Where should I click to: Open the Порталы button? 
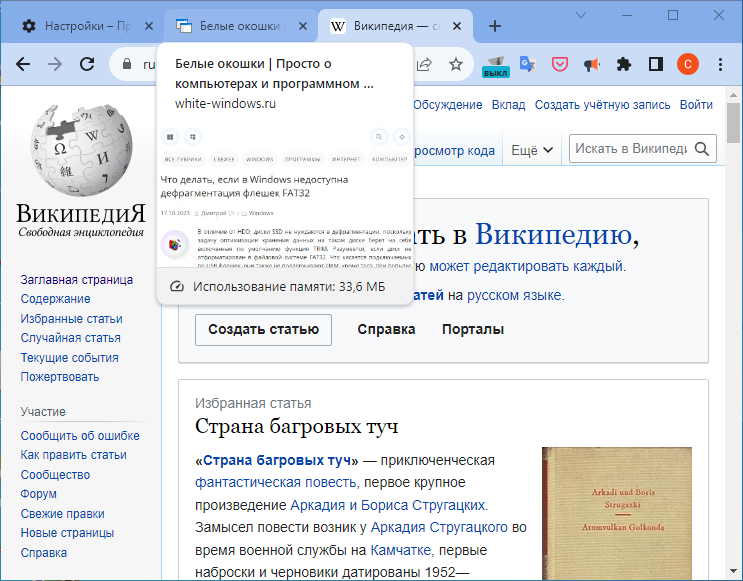pos(473,329)
